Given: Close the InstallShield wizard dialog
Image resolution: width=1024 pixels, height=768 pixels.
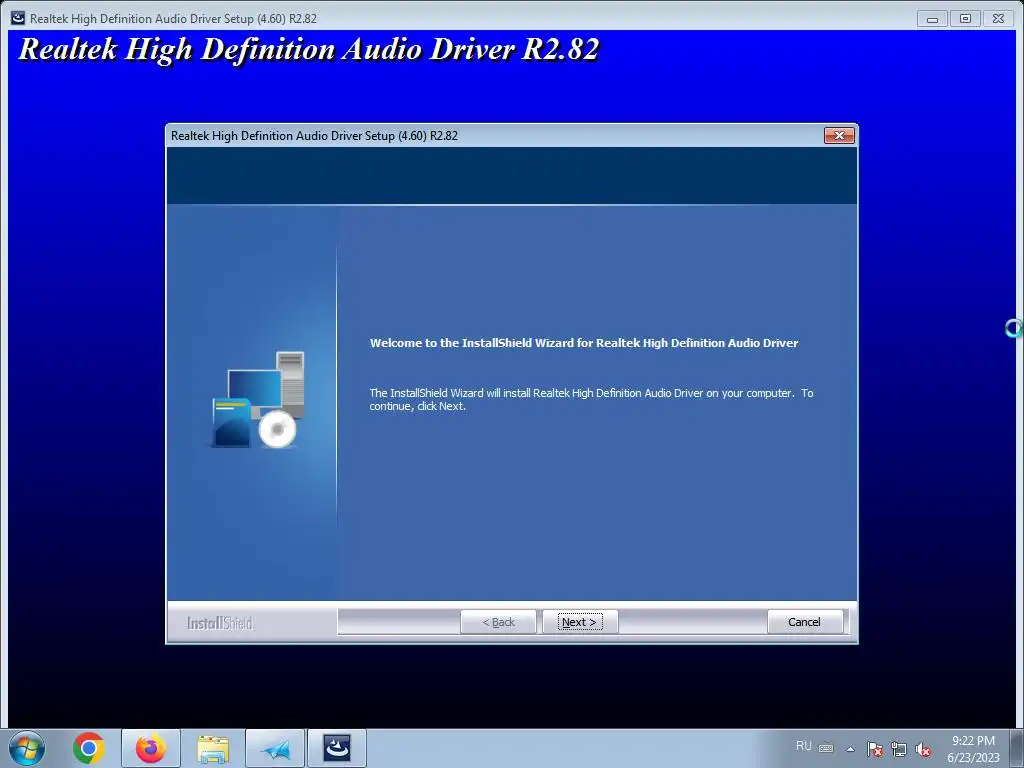Looking at the screenshot, I should point(839,135).
